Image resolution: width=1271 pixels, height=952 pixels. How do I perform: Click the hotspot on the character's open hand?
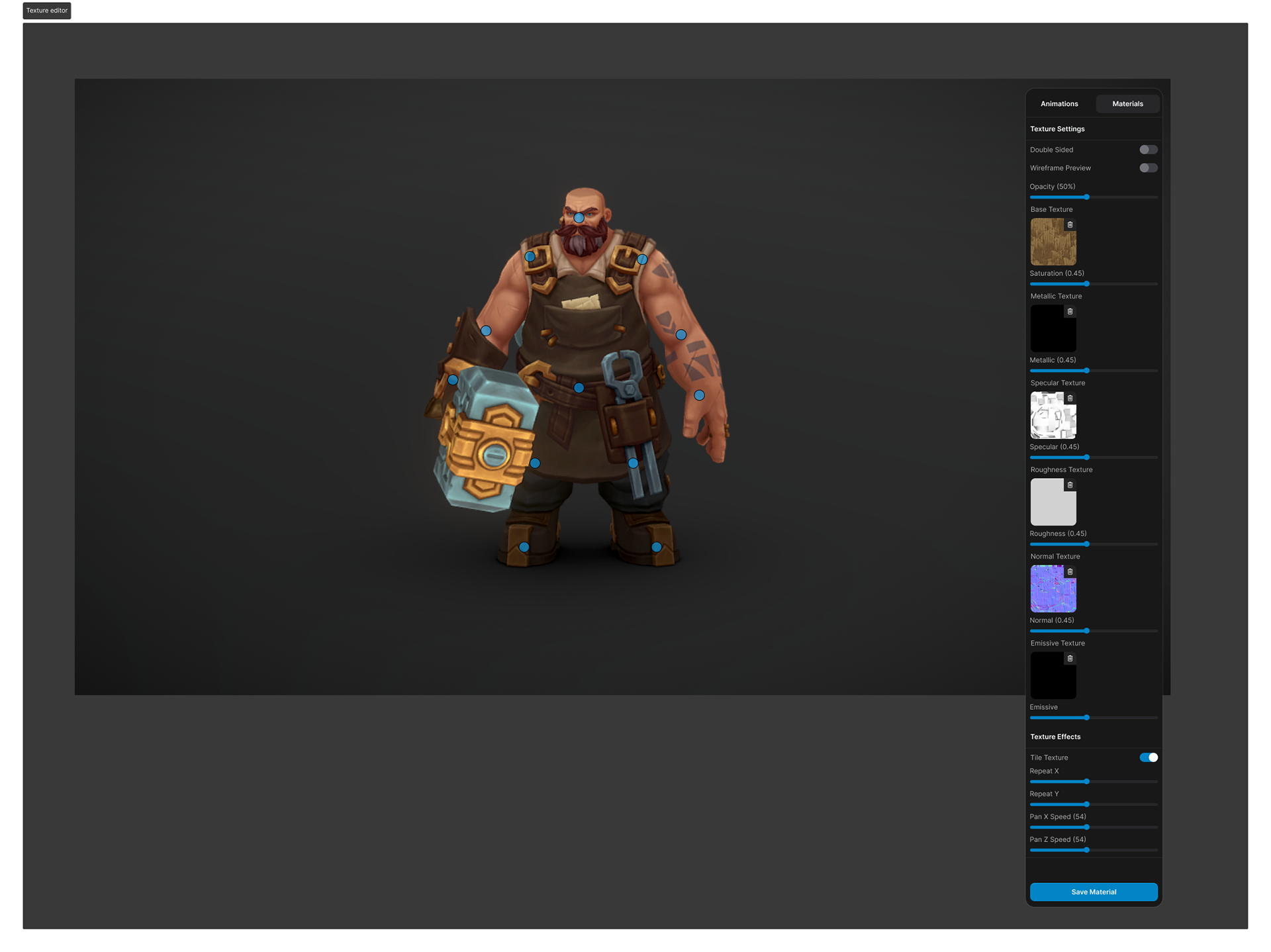[x=700, y=395]
